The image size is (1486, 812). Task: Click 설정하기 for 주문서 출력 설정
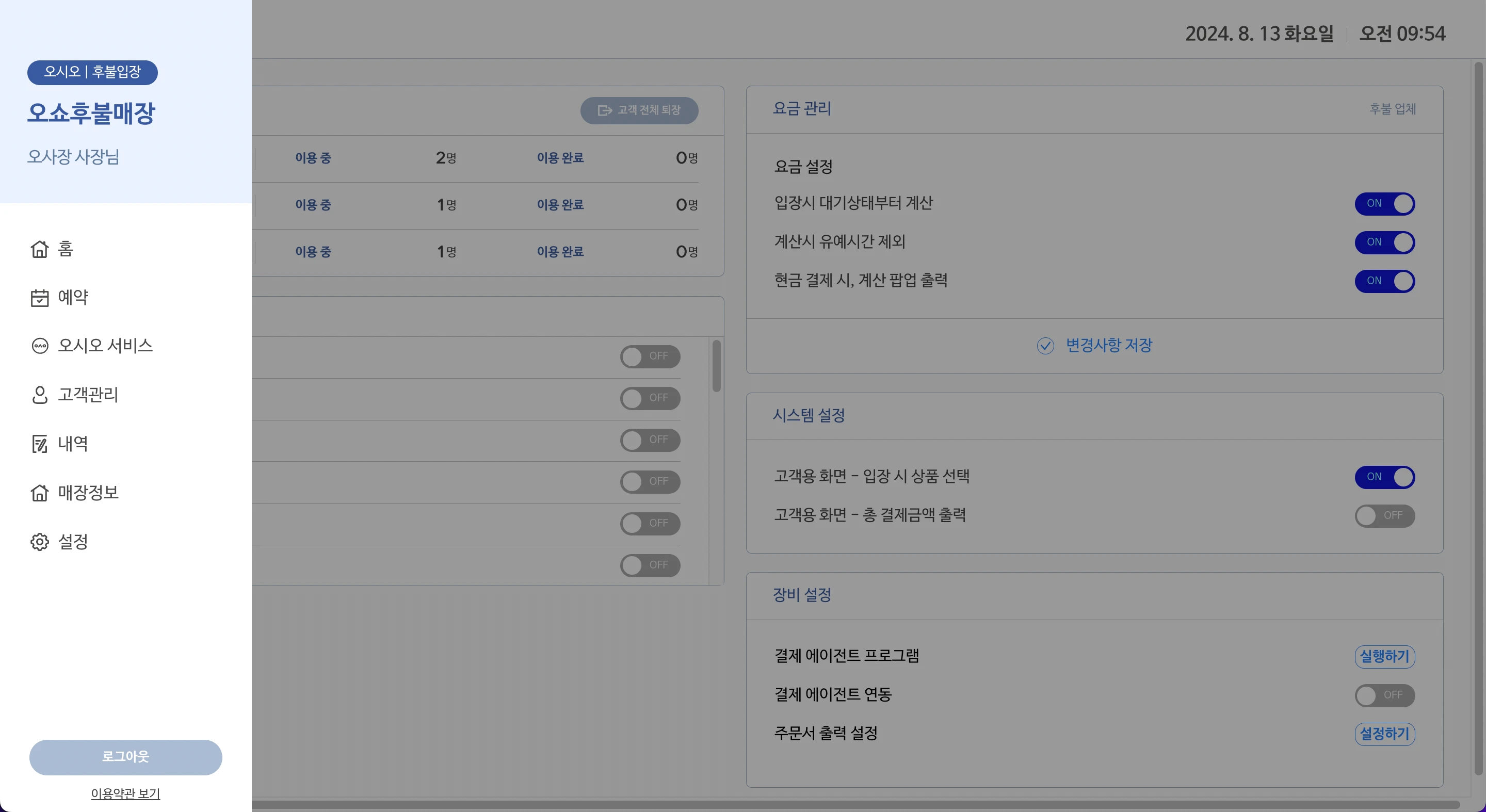pyautogui.click(x=1384, y=734)
